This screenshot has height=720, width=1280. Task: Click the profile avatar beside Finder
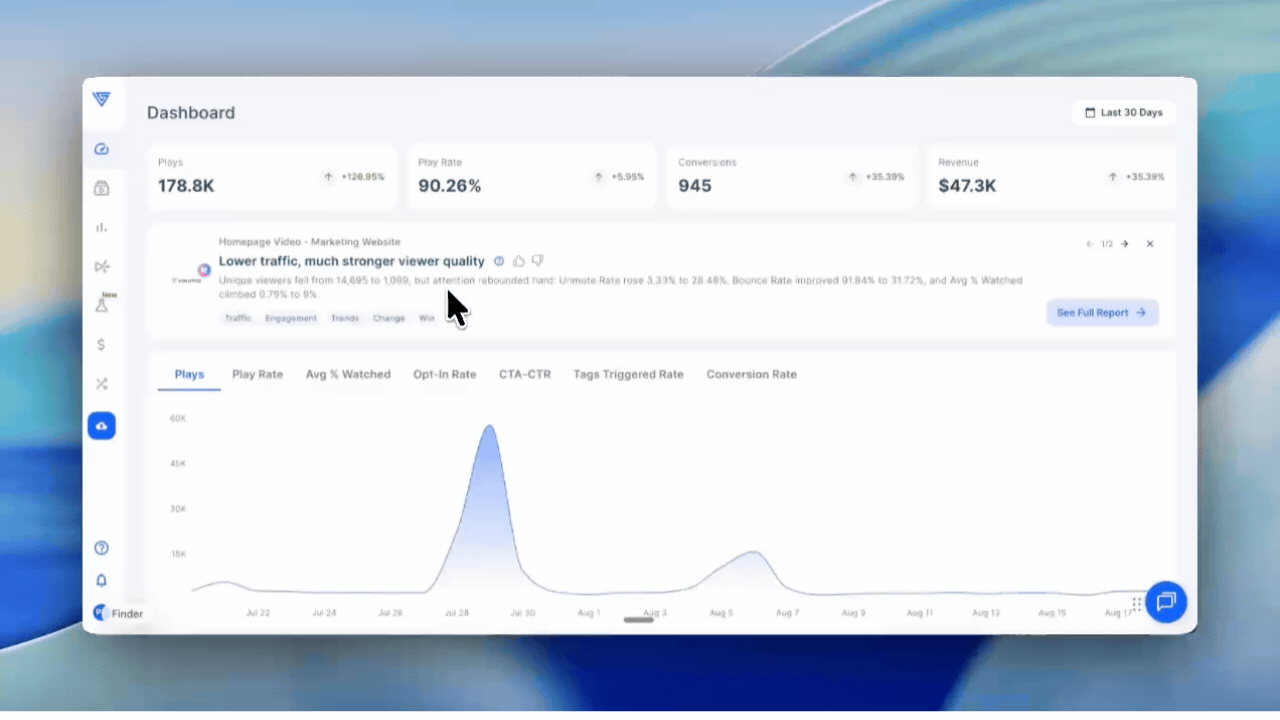99,612
